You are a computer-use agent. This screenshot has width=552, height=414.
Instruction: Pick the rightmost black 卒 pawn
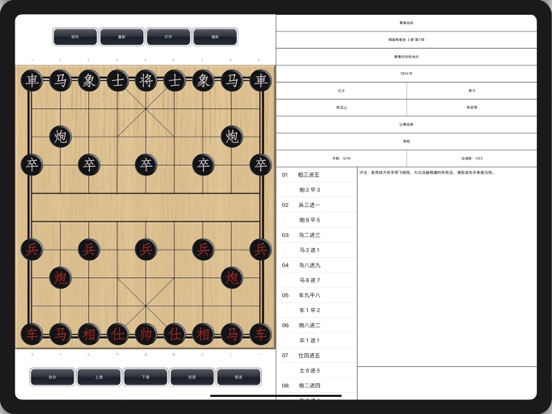[261, 165]
